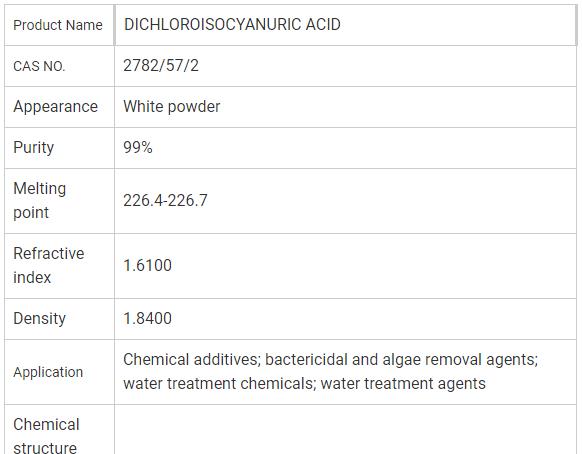Click the CAS NO. label
The height and width of the screenshot is (454, 582).
tap(39, 66)
